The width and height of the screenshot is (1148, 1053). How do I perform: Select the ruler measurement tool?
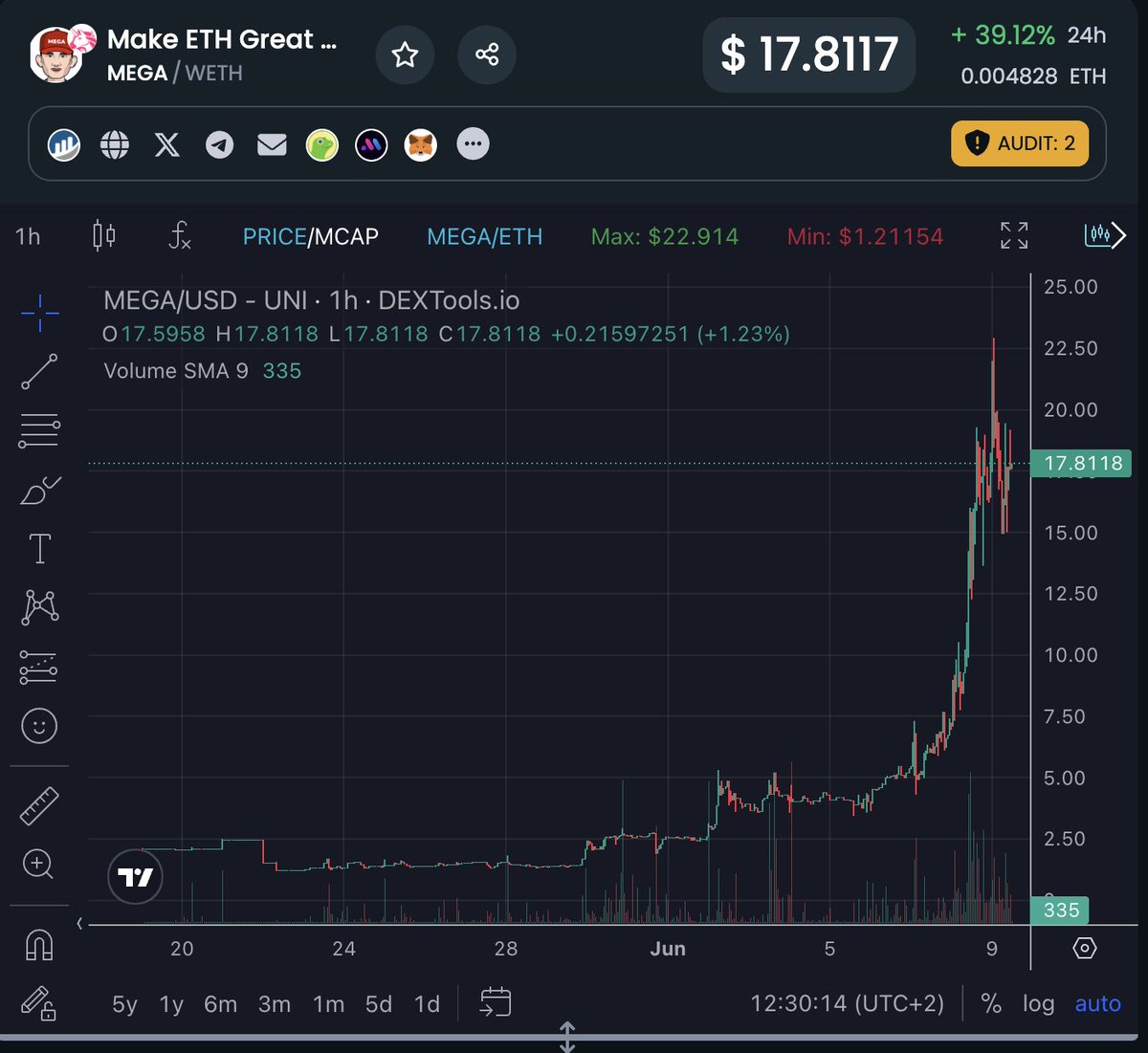38,804
